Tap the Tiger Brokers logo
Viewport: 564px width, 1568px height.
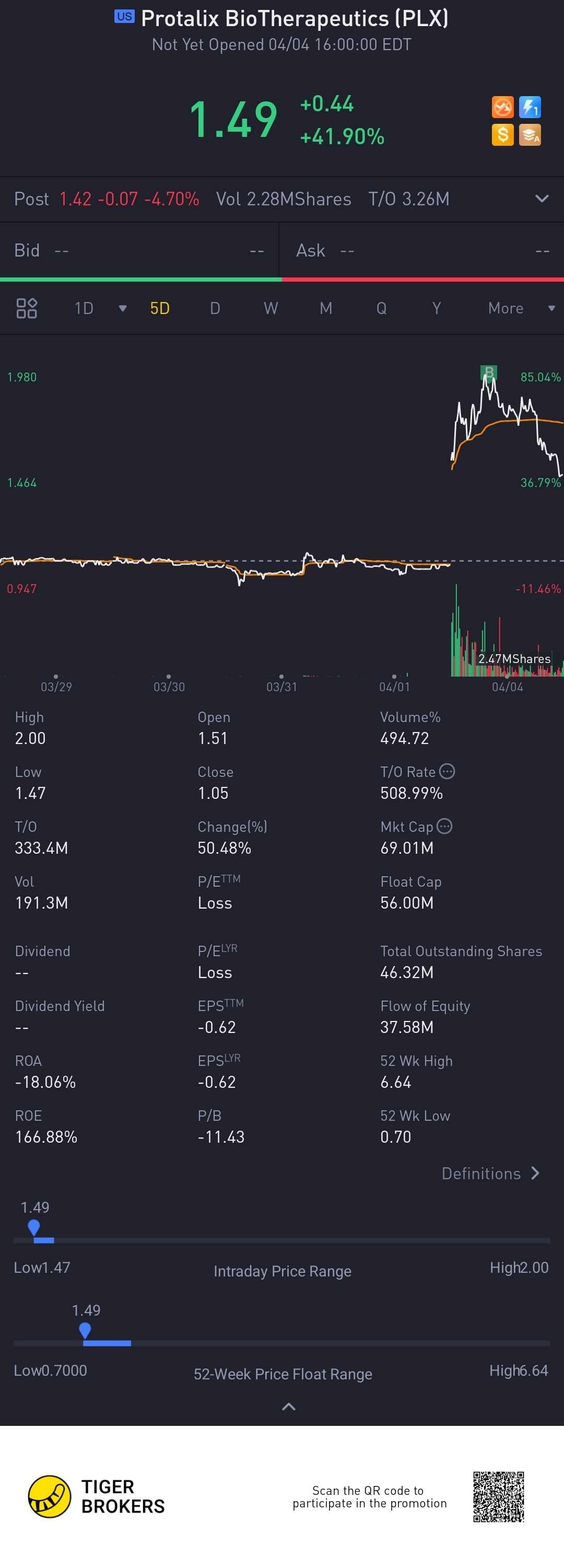tap(97, 1496)
